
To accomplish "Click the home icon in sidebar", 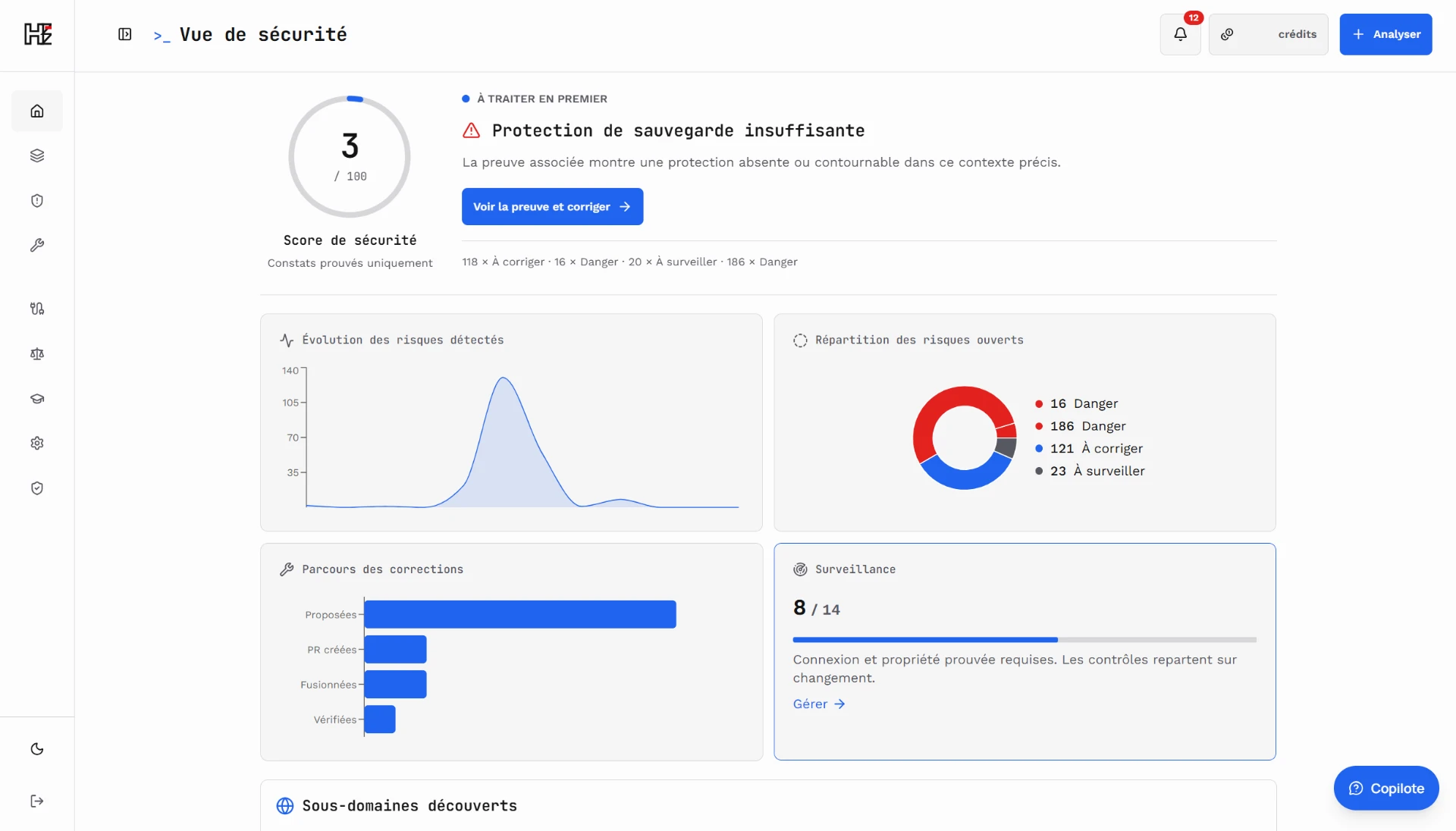I will click(x=37, y=111).
